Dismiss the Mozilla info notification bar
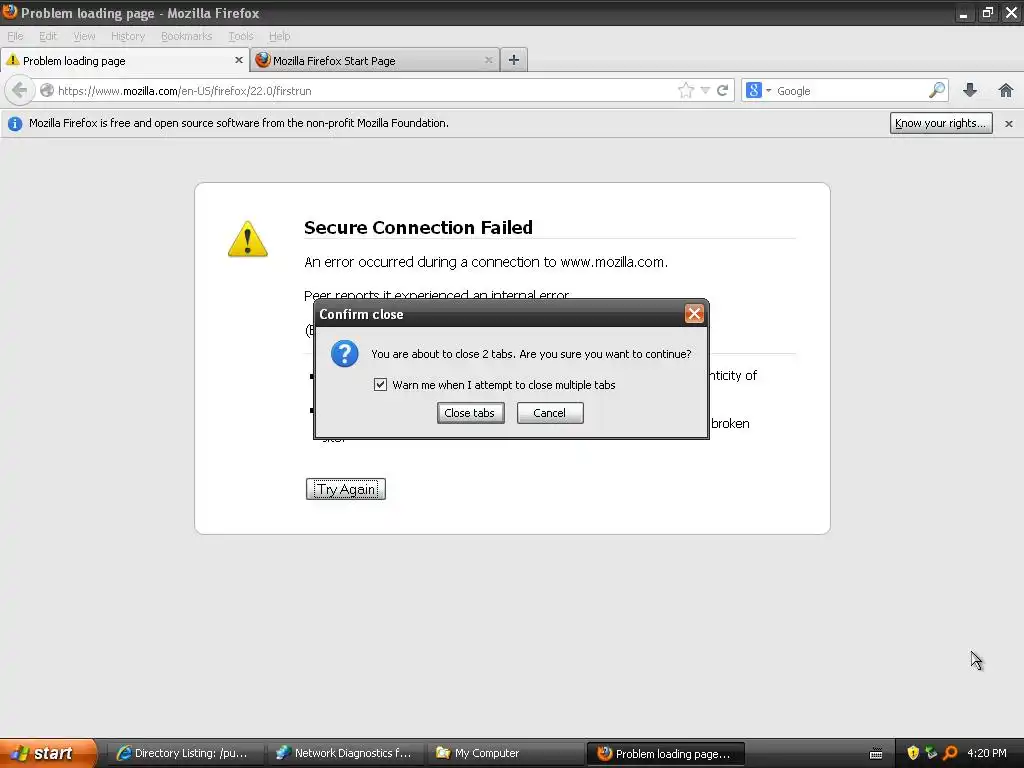1024x768 pixels. coord(1009,123)
